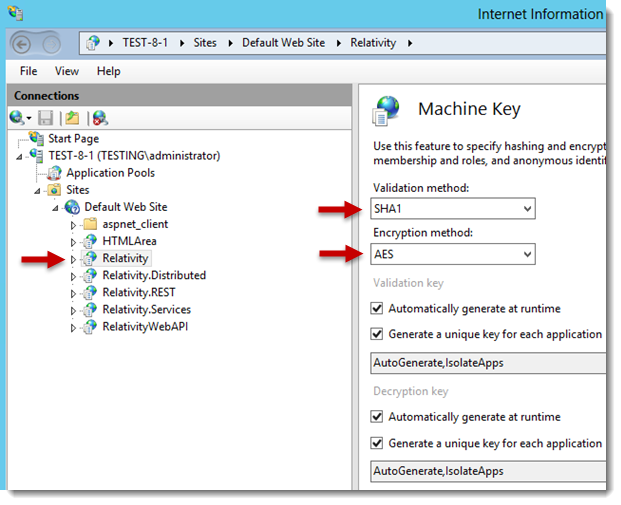Click the Default Web Site globe icon

click(x=72, y=207)
